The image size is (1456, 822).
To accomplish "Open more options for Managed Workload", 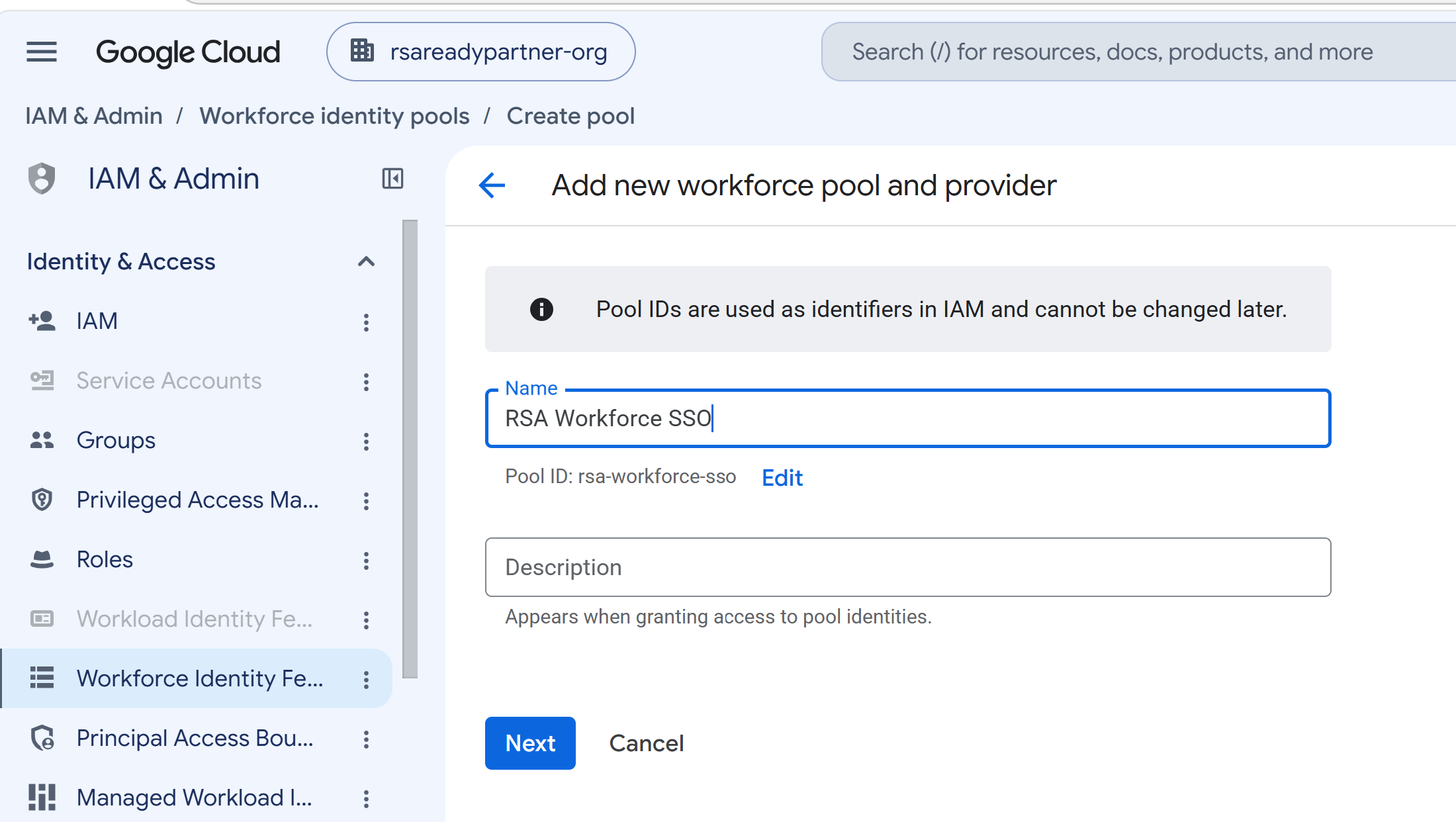I will pos(366,799).
